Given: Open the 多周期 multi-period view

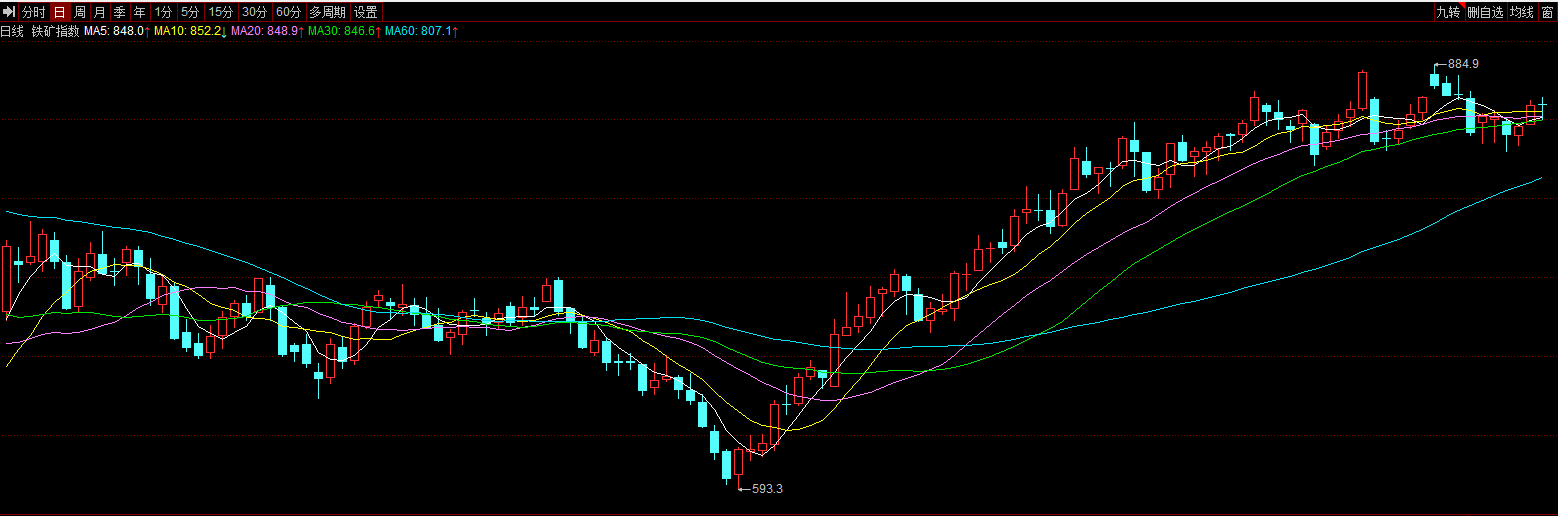Looking at the screenshot, I should (328, 12).
